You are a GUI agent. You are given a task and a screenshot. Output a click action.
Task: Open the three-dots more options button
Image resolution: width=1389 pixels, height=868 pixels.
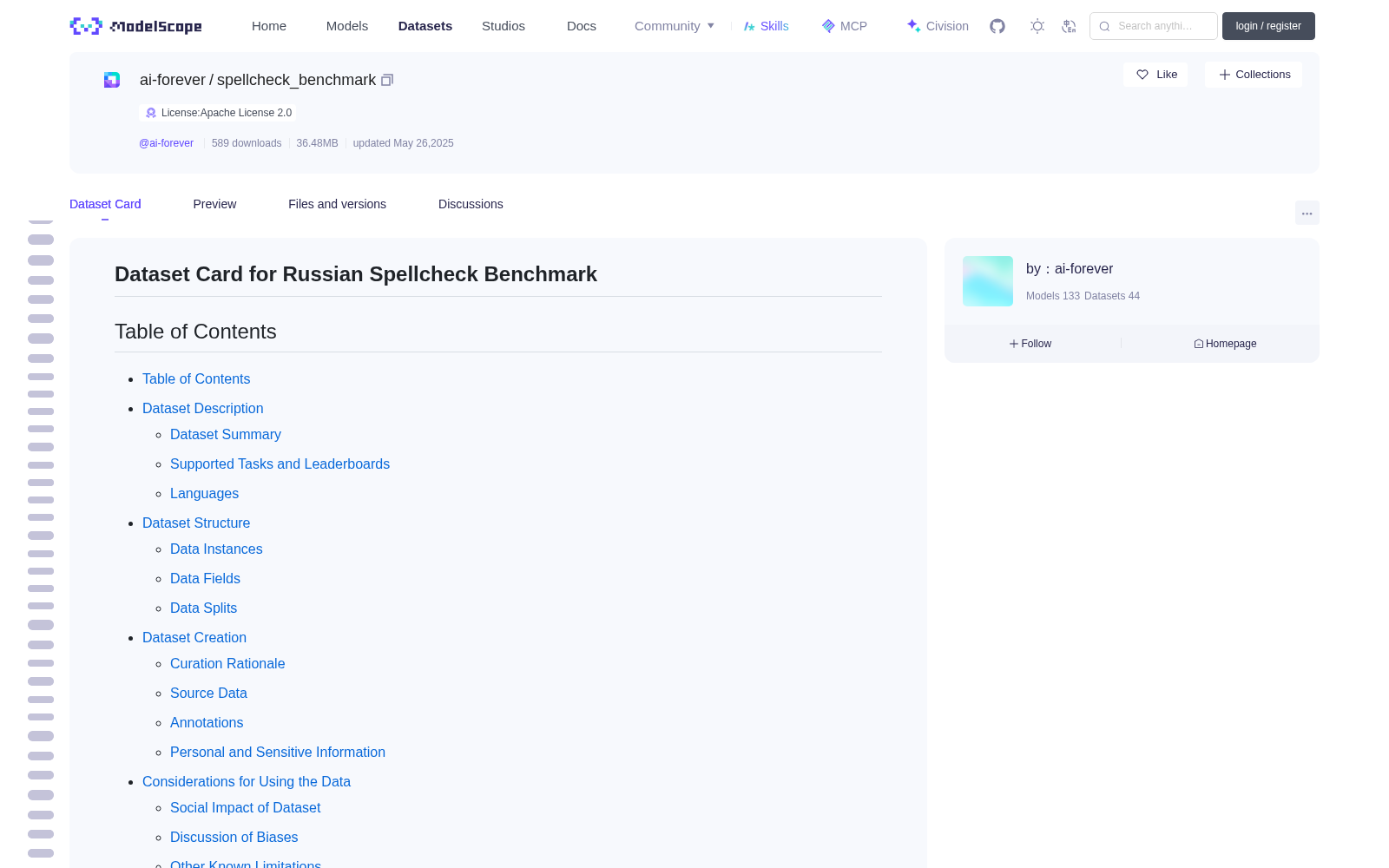pyautogui.click(x=1307, y=213)
